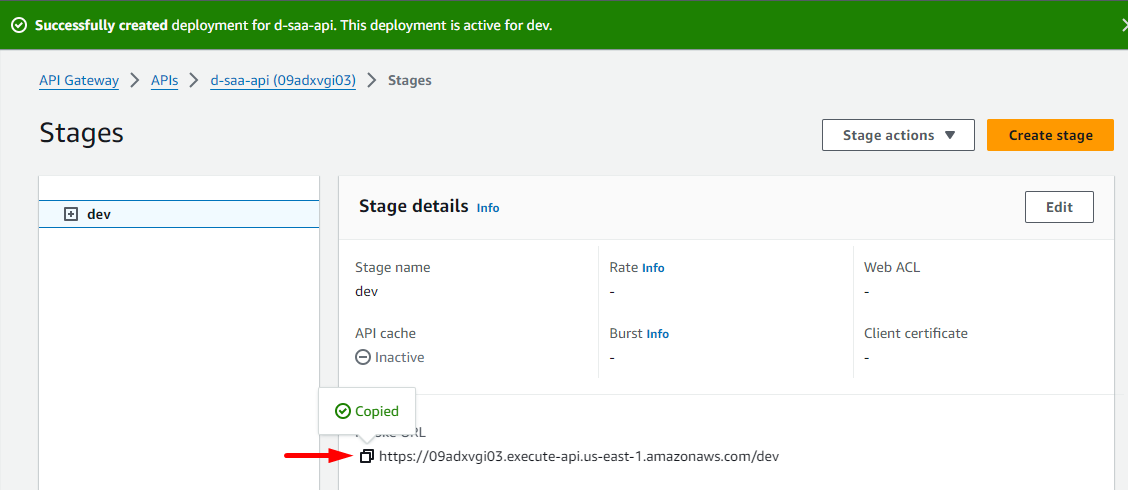Show Info for Rate setting
Viewport: 1128px width, 490px height.
653,268
